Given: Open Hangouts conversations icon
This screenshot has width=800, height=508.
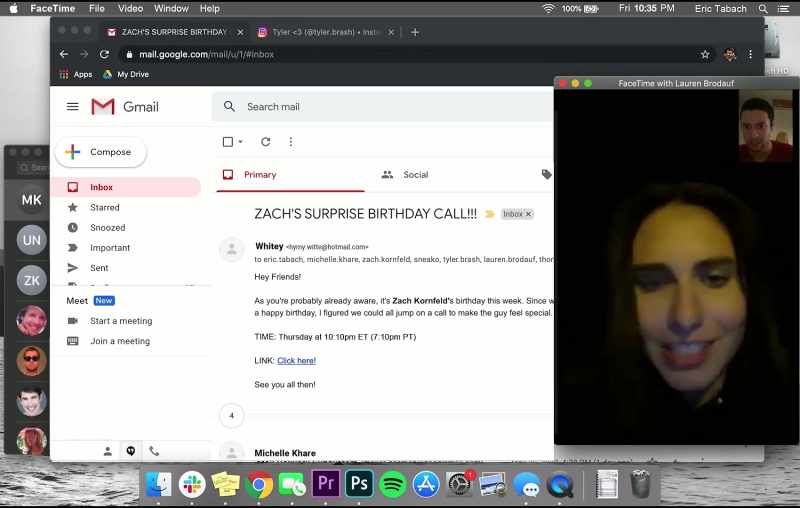Looking at the screenshot, I should pos(131,451).
